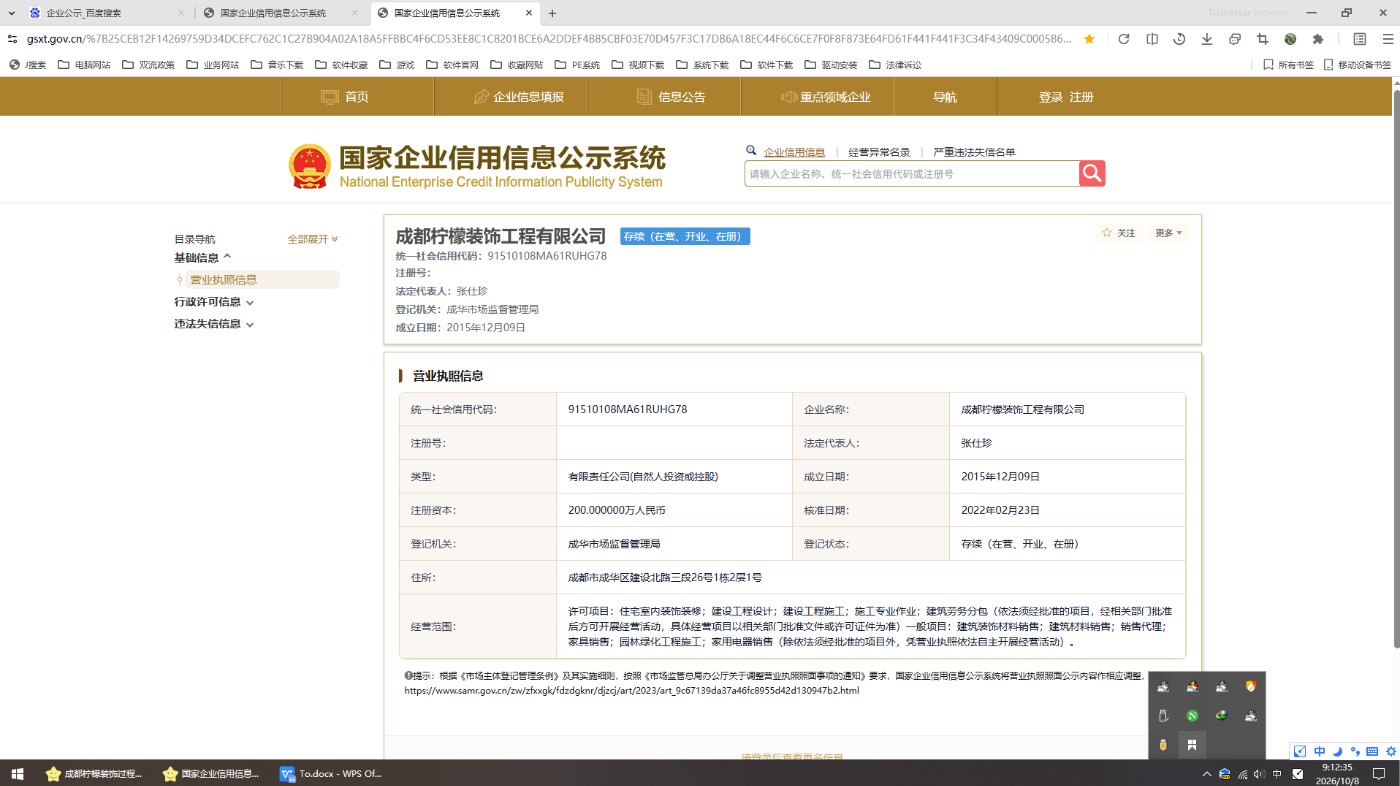This screenshot has width=1400, height=786.
Task: Go to 首页 in the navigation bar
Action: pyautogui.click(x=345, y=97)
